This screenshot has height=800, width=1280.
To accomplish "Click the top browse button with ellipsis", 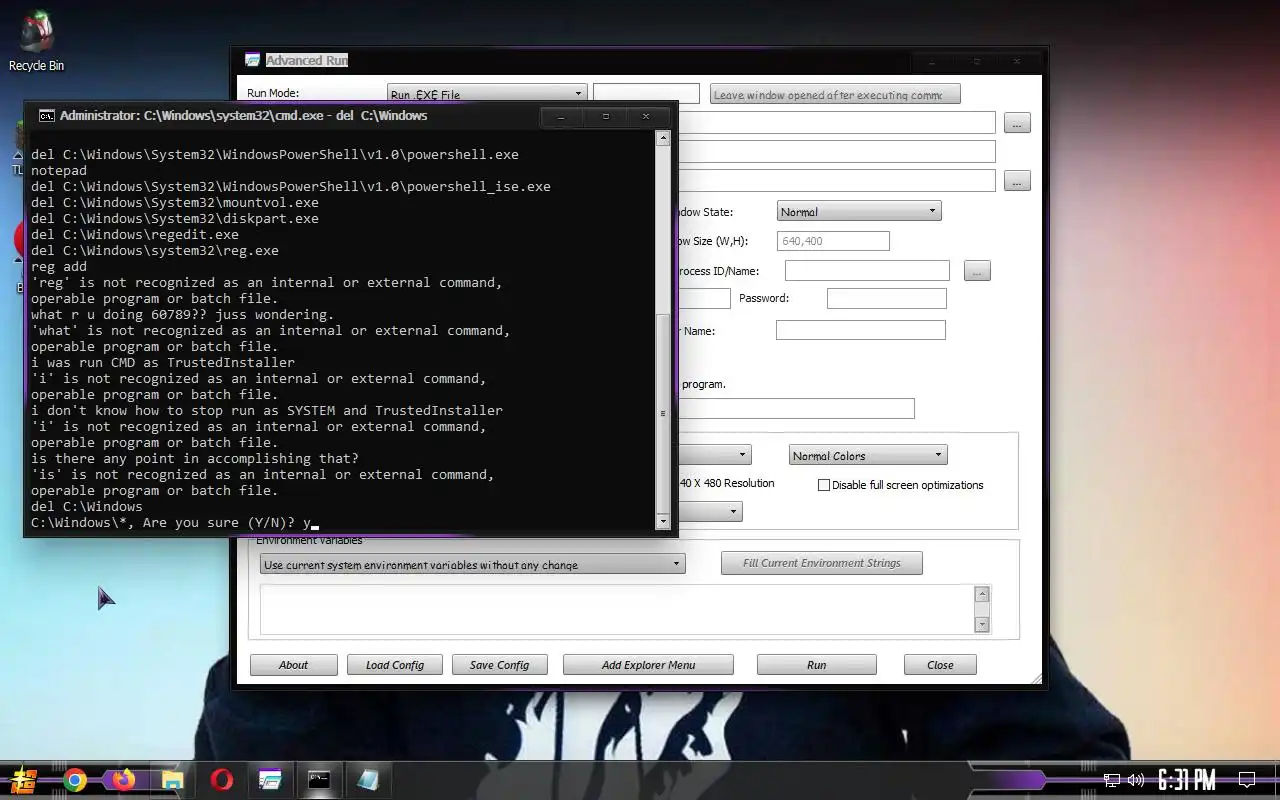I will (x=1017, y=123).
